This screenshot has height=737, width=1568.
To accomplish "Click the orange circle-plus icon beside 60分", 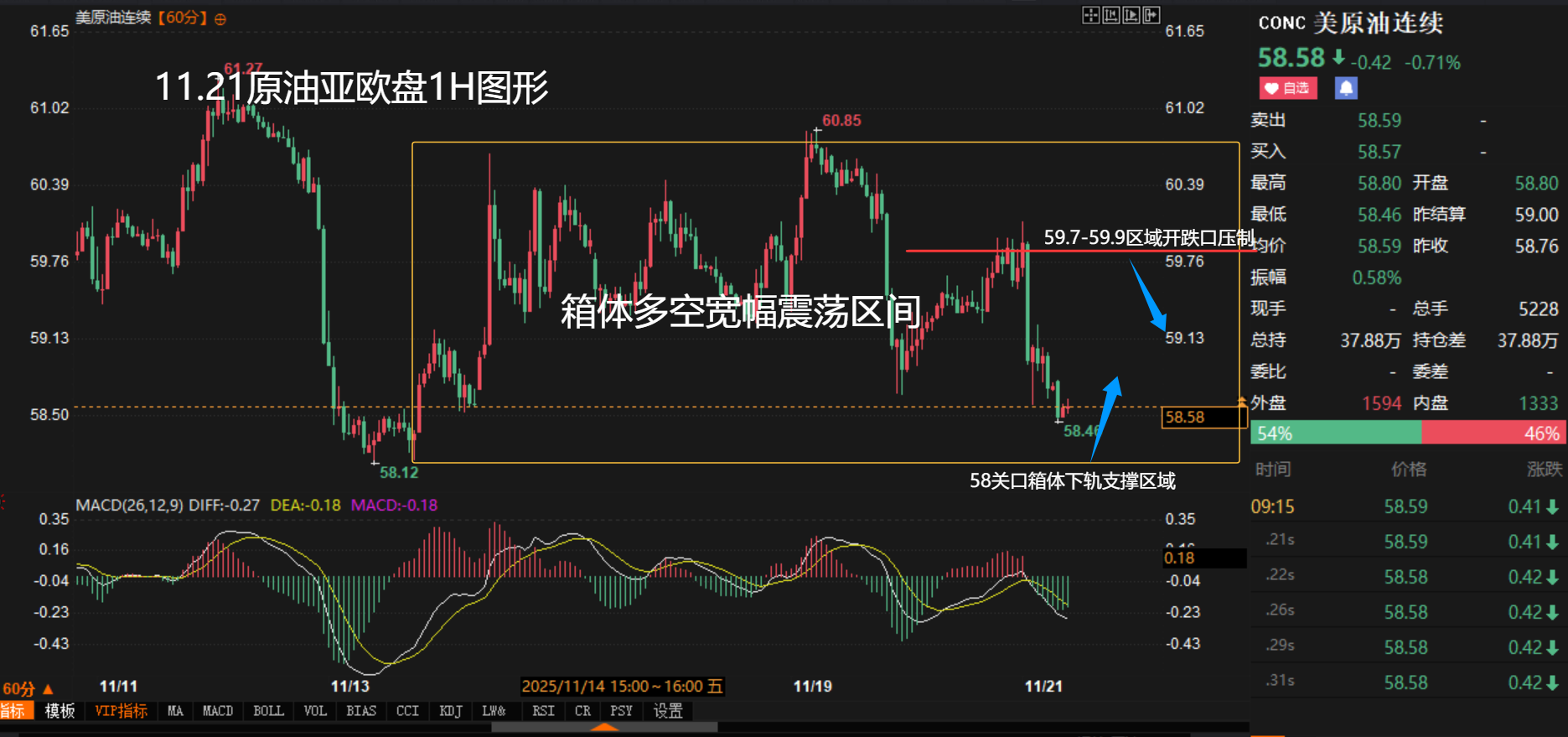I will (x=220, y=19).
